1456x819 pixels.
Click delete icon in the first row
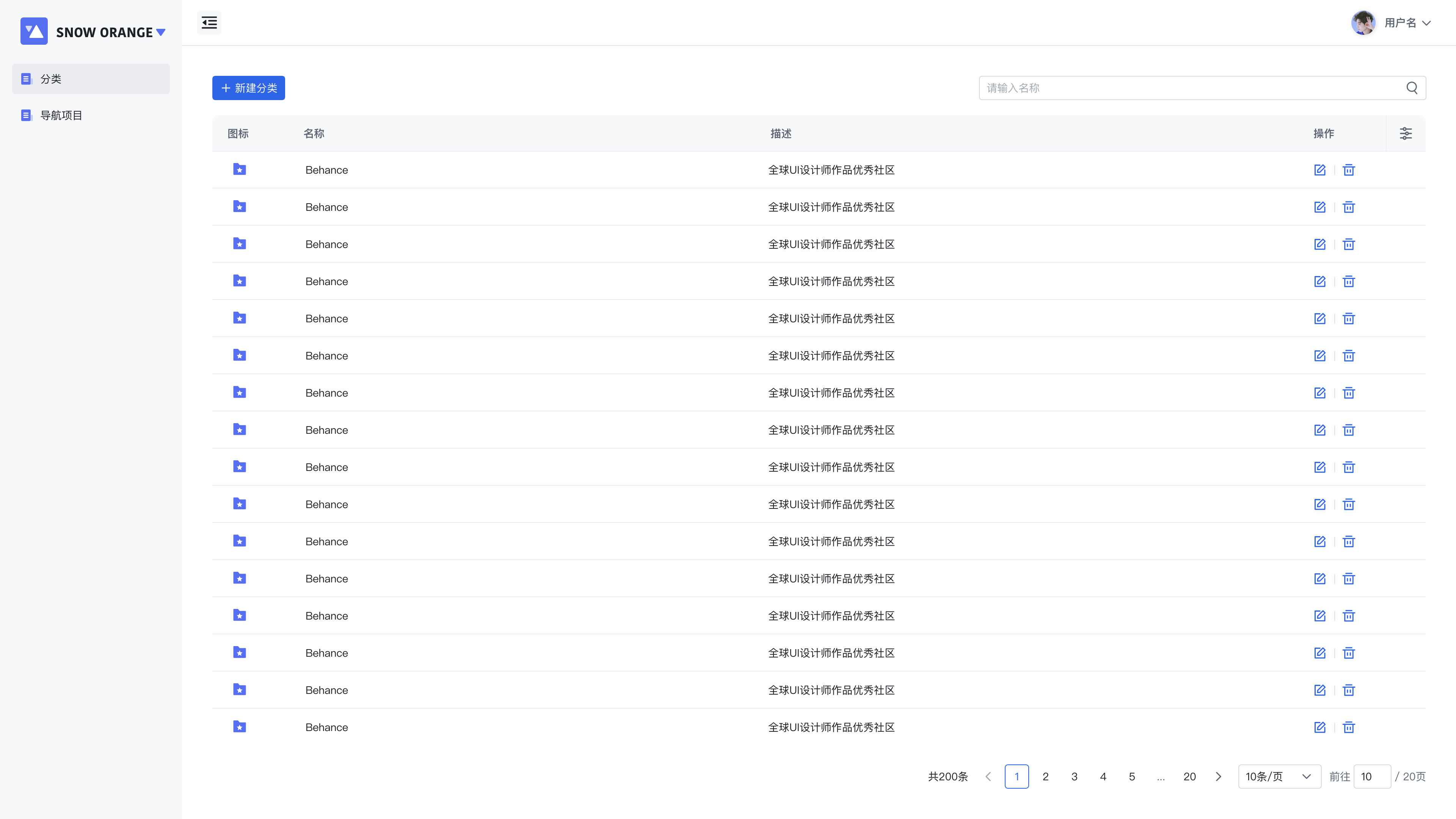tap(1349, 170)
